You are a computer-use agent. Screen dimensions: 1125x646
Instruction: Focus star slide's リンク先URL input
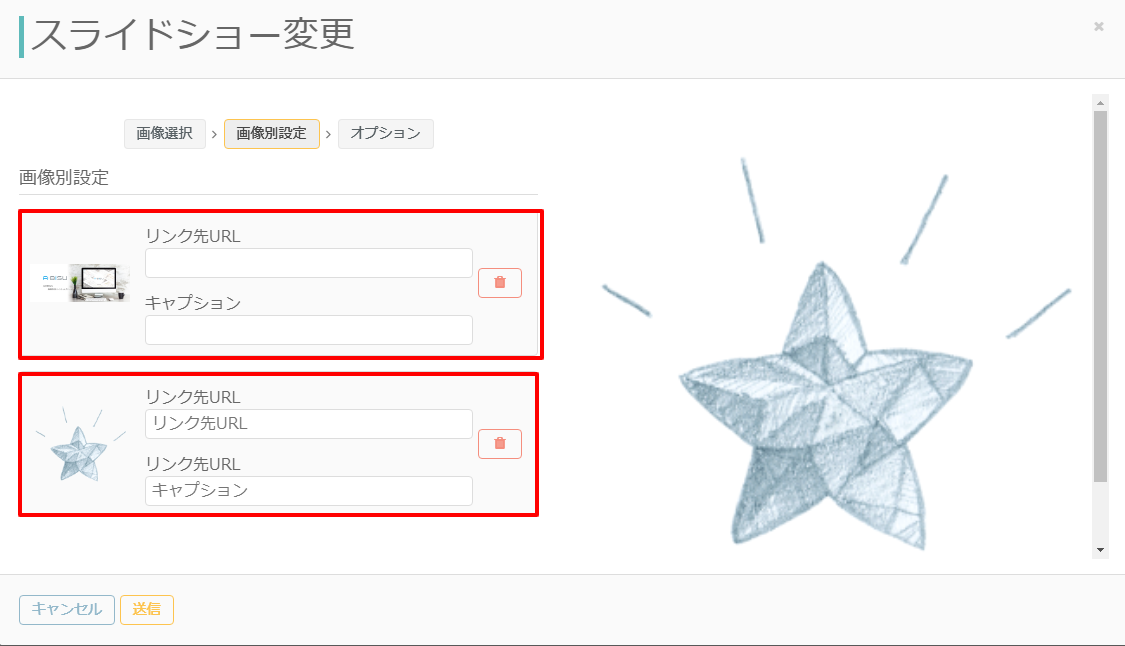coord(309,423)
